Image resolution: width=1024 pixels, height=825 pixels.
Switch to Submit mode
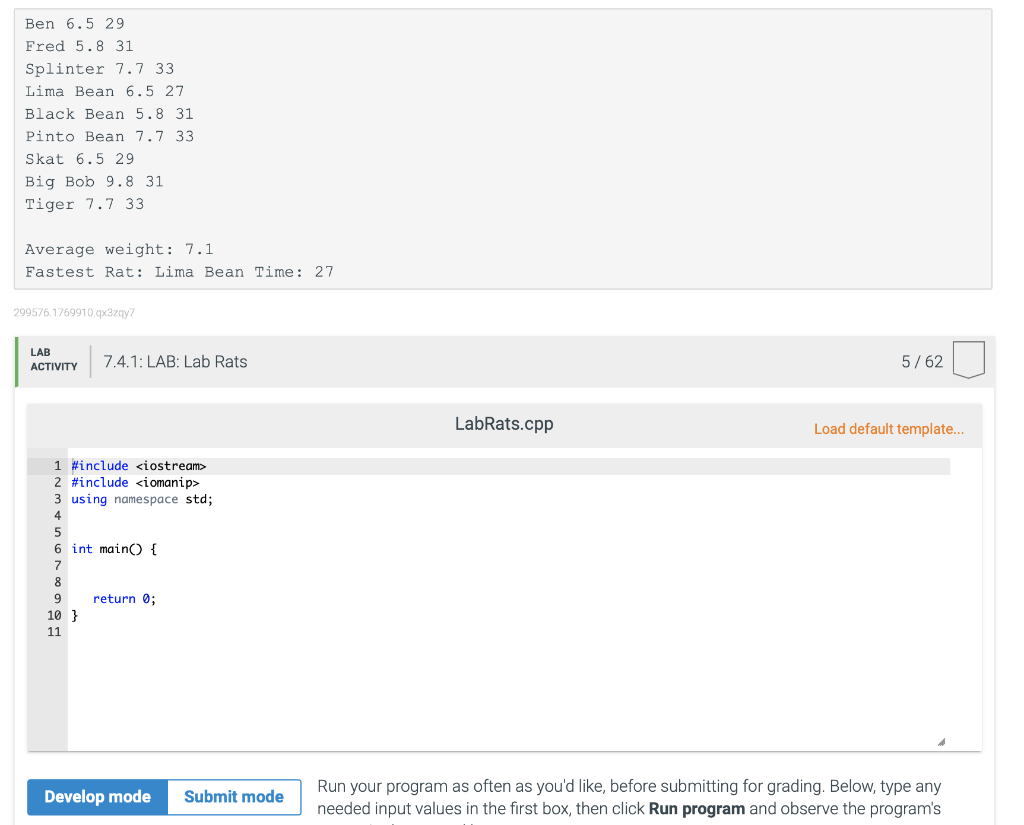coord(233,797)
